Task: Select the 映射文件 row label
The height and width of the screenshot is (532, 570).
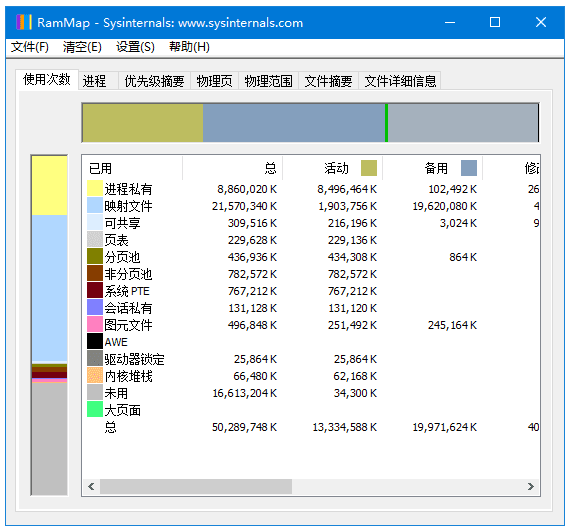Action: 128,206
